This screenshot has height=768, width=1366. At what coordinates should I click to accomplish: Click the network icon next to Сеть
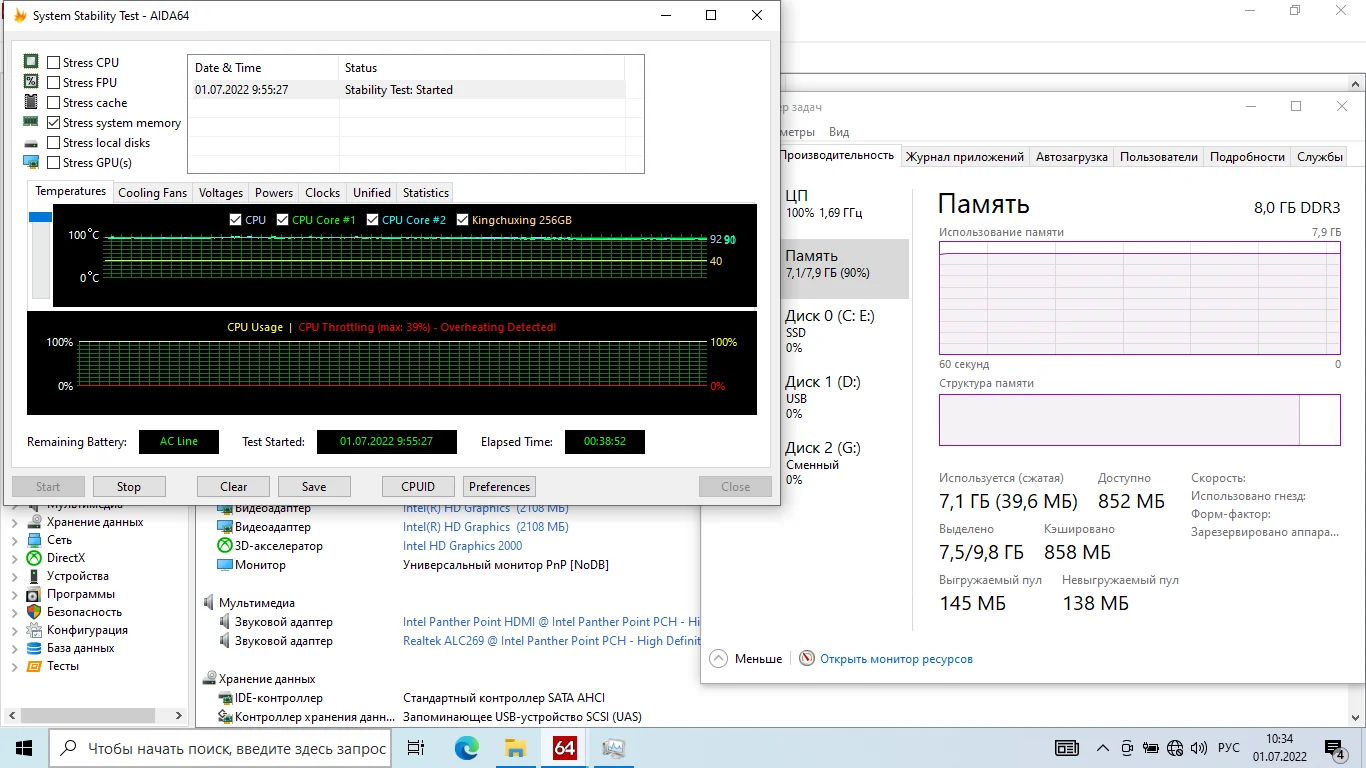pos(34,540)
